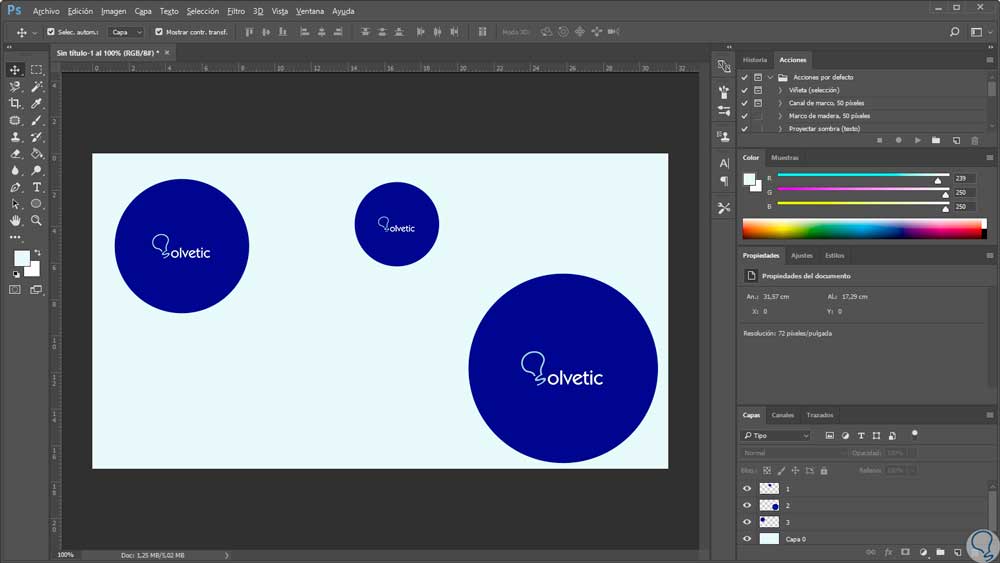Collapse the Acciones por defecto folder
1000x563 pixels.
(x=769, y=77)
